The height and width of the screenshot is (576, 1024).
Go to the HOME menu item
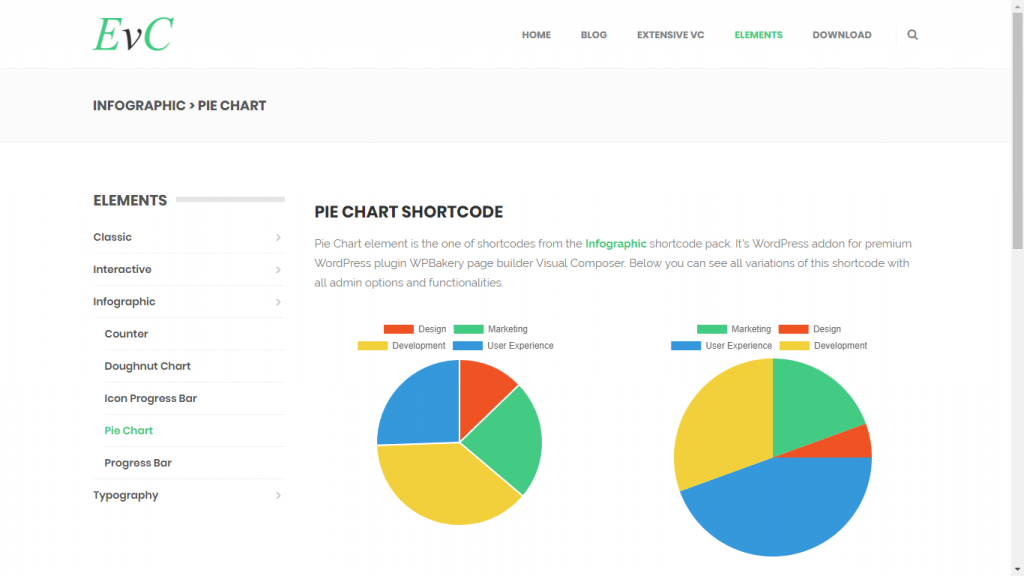click(x=536, y=35)
